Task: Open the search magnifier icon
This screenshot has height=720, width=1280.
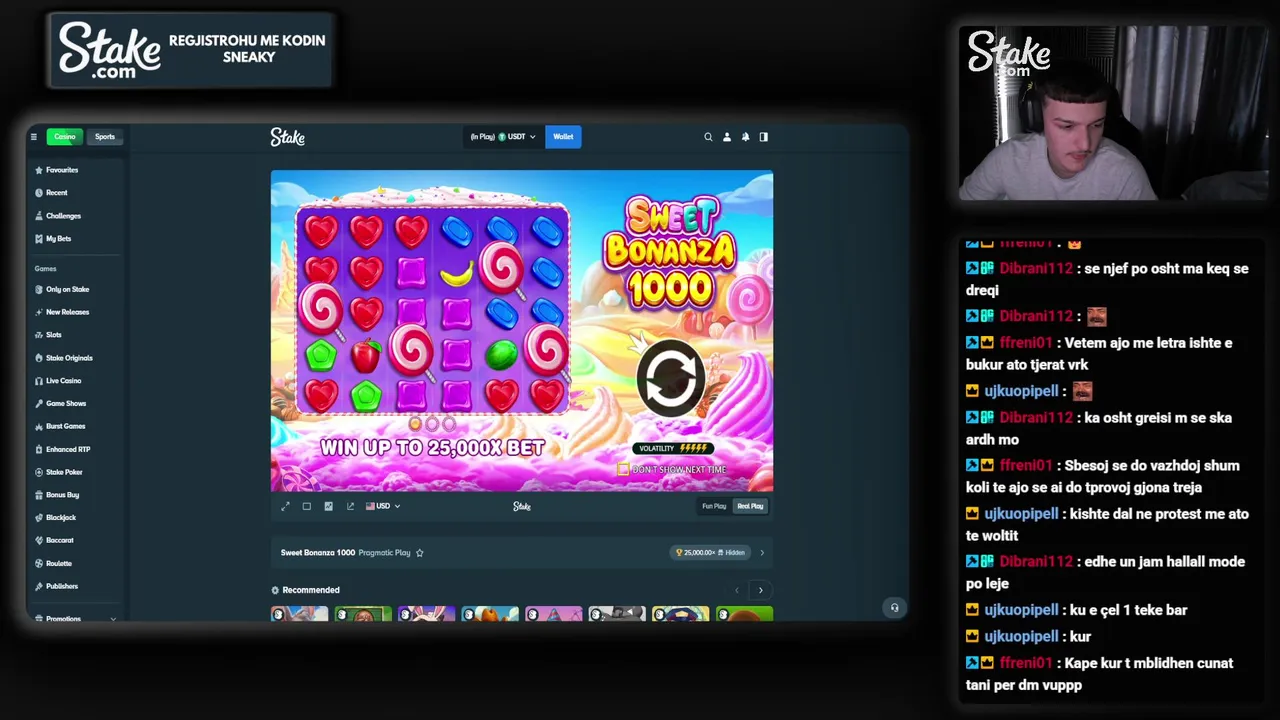Action: pos(708,137)
